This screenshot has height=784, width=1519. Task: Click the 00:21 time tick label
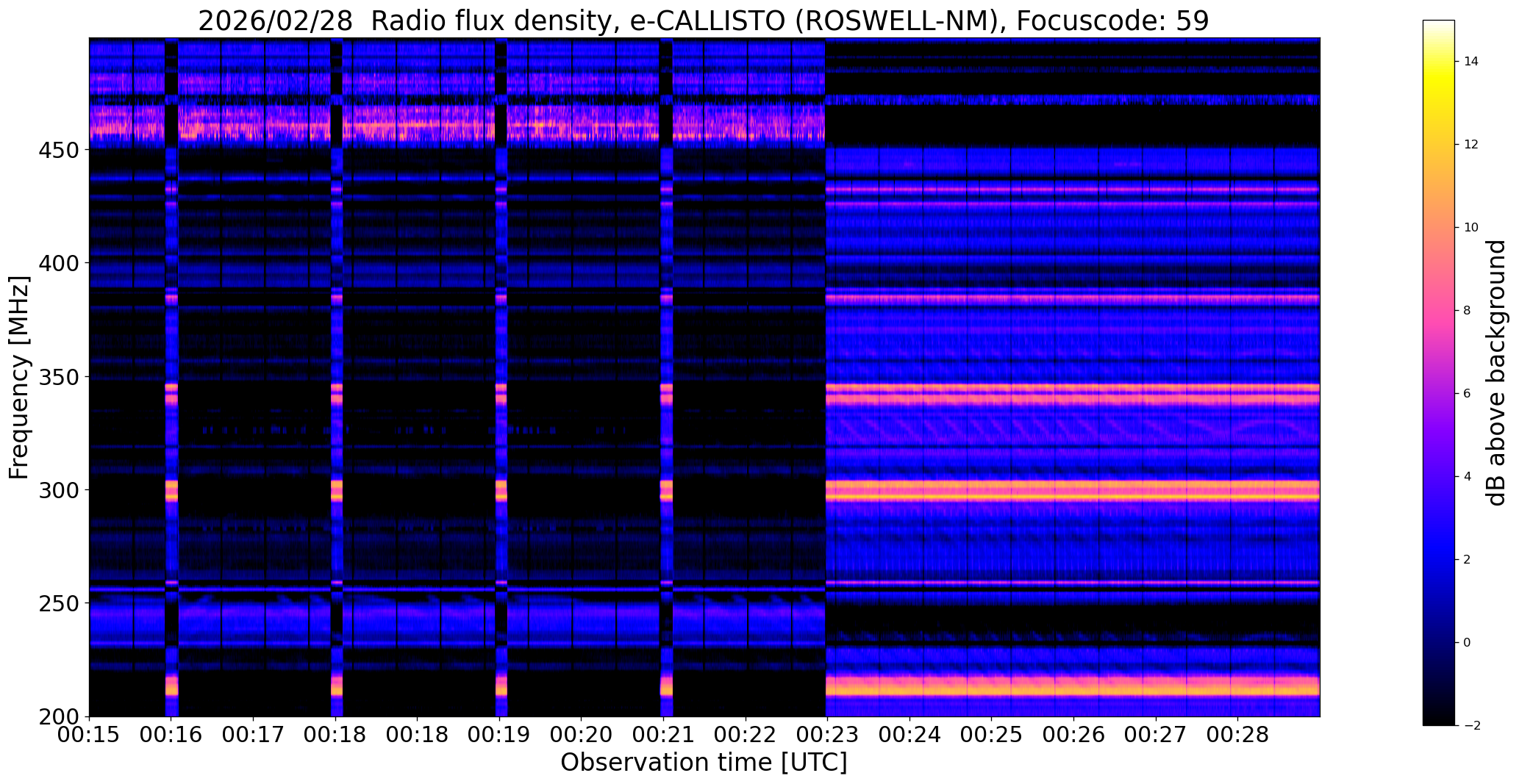click(664, 736)
